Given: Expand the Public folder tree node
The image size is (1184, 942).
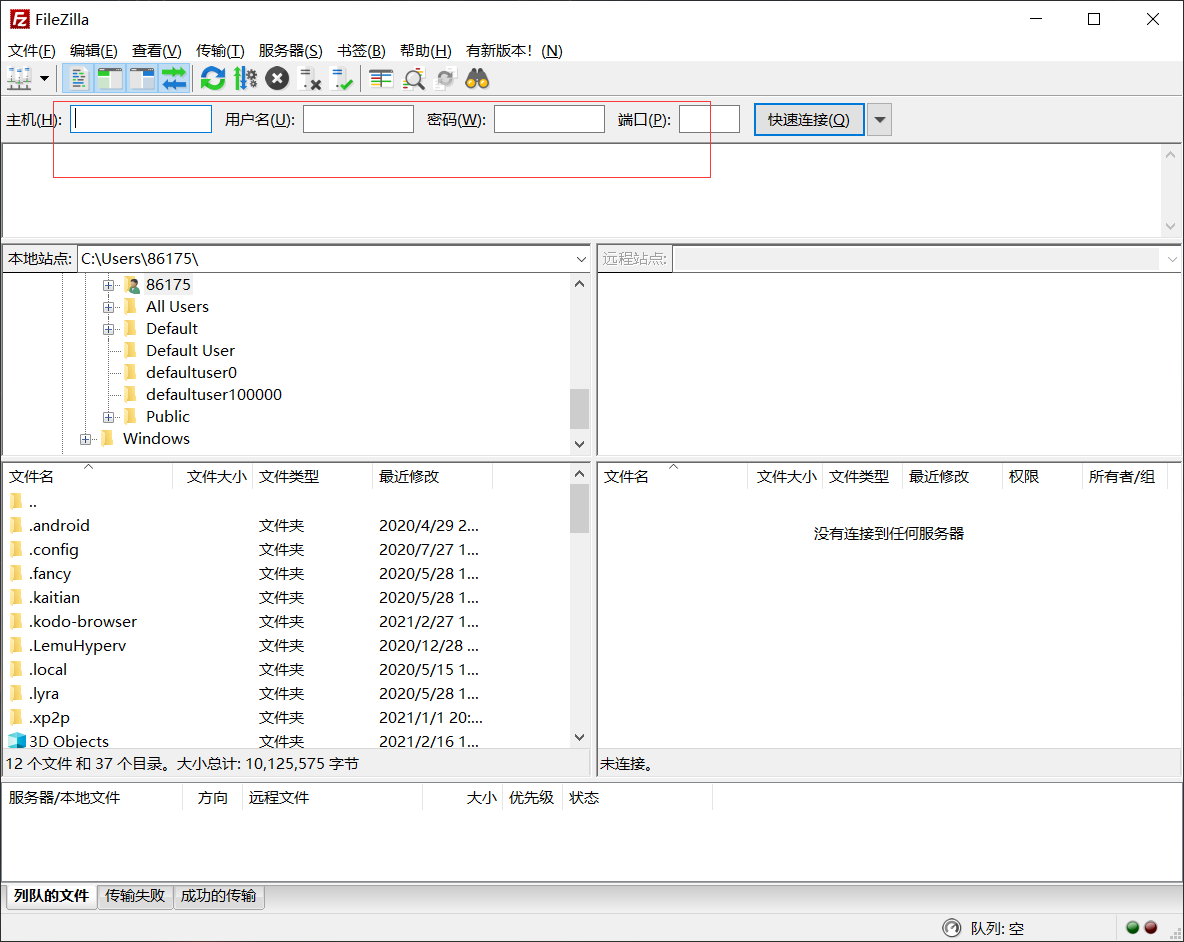Looking at the screenshot, I should pos(109,417).
